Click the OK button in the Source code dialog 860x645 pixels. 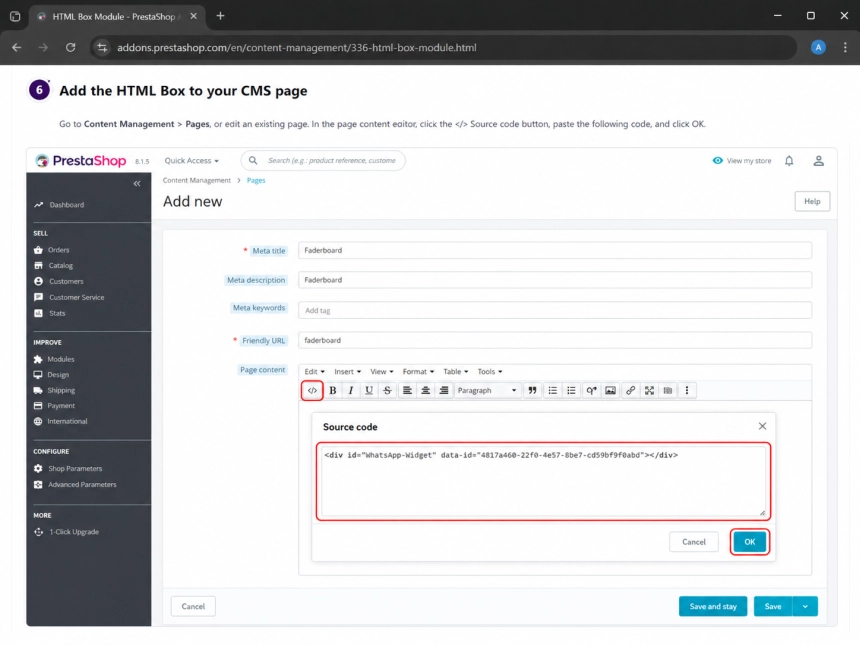click(x=749, y=542)
